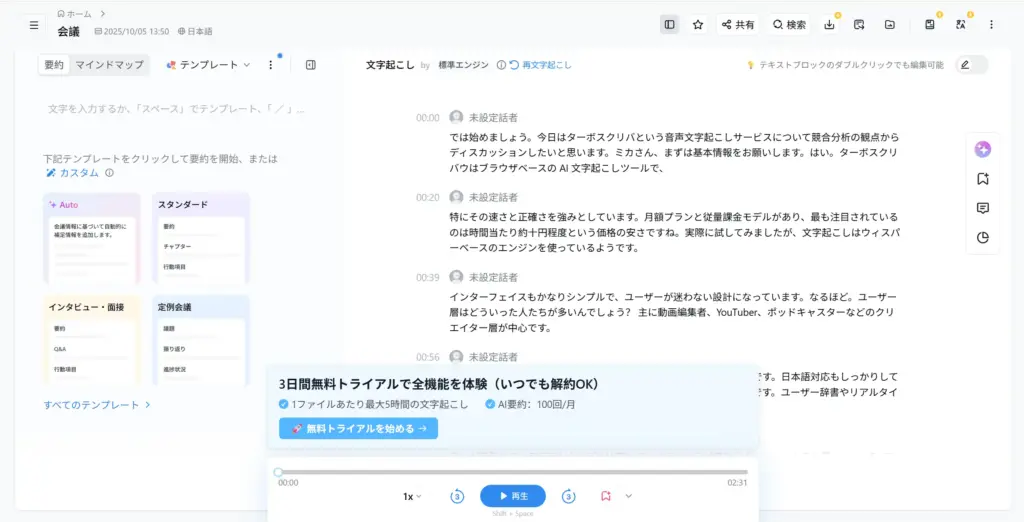Click 未設定話者 speaker name at 00:39
Viewport: 1024px width, 522px height.
(494, 277)
